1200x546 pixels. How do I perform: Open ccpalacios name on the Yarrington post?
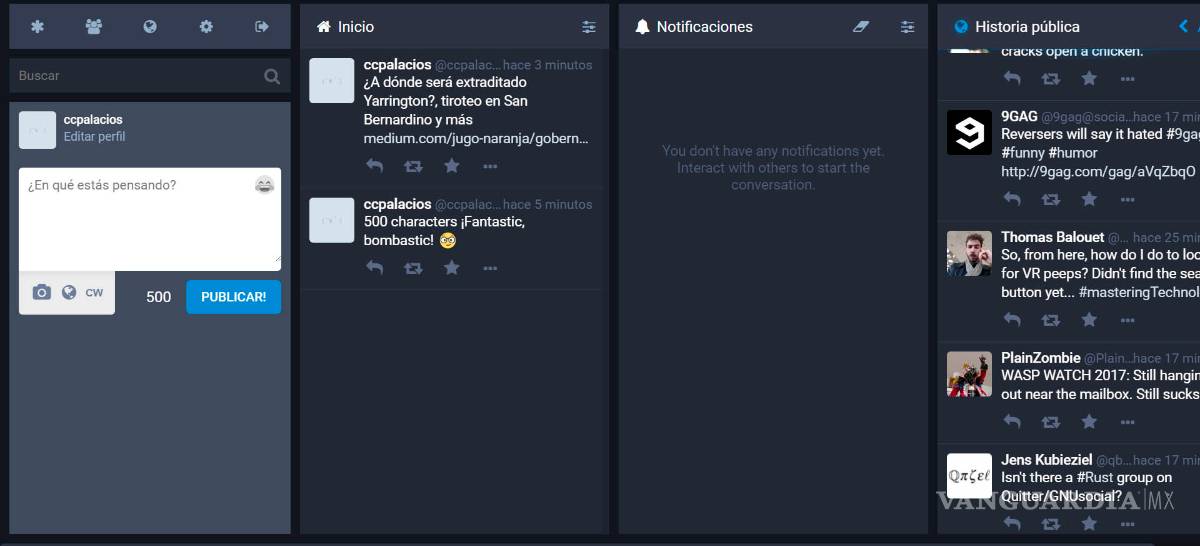(x=397, y=64)
